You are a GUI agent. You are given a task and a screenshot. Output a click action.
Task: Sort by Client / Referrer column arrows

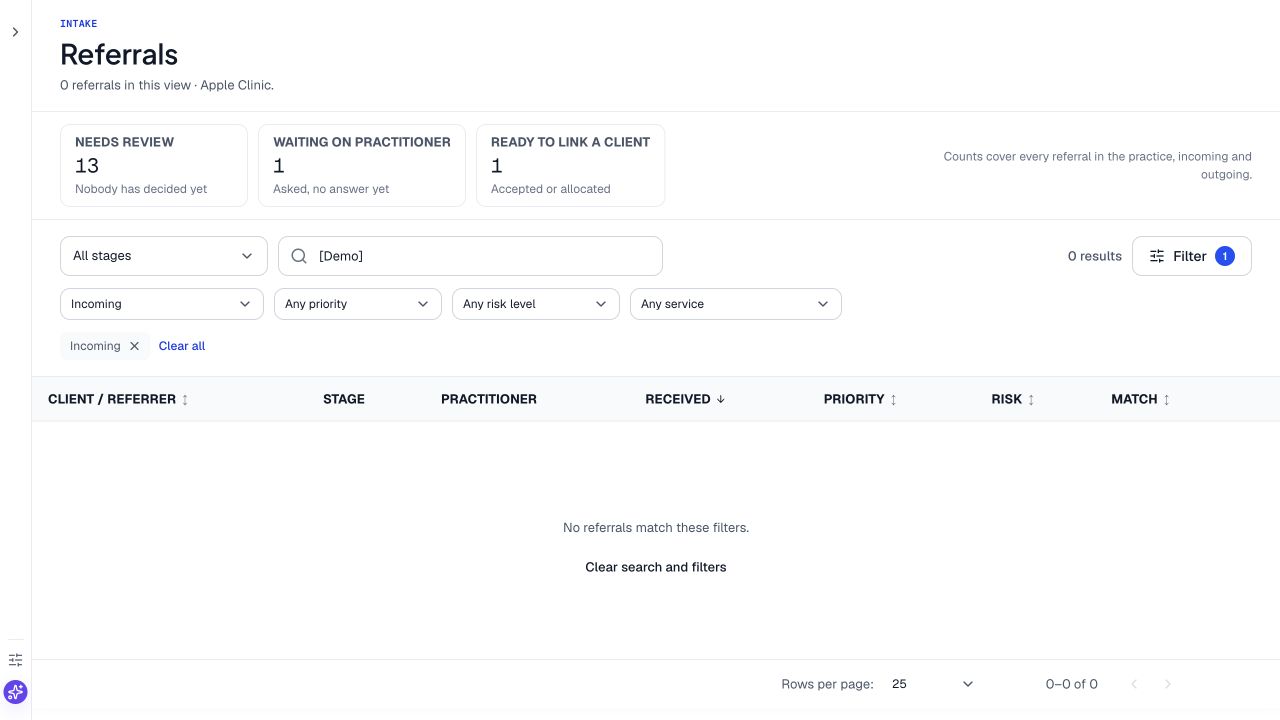185,399
